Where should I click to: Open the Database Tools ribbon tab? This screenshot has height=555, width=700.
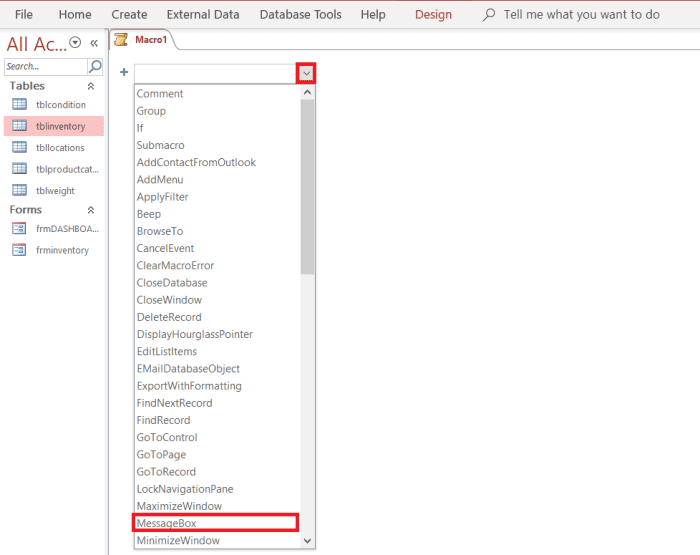coord(300,15)
